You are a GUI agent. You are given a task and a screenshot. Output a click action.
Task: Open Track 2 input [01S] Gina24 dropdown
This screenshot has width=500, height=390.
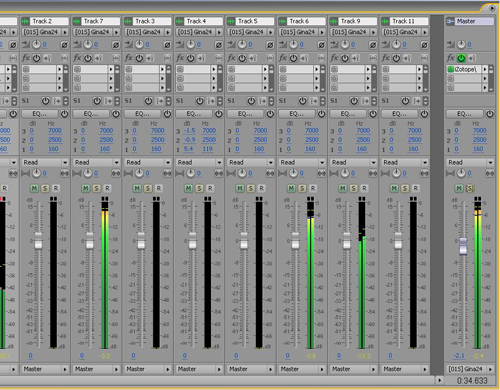coord(45,32)
